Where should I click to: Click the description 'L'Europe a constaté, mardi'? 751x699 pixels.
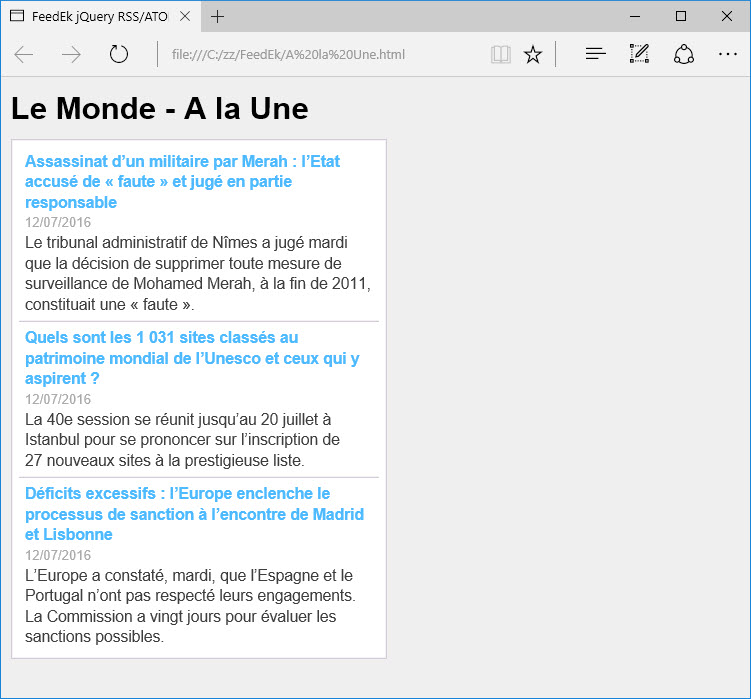coord(190,606)
